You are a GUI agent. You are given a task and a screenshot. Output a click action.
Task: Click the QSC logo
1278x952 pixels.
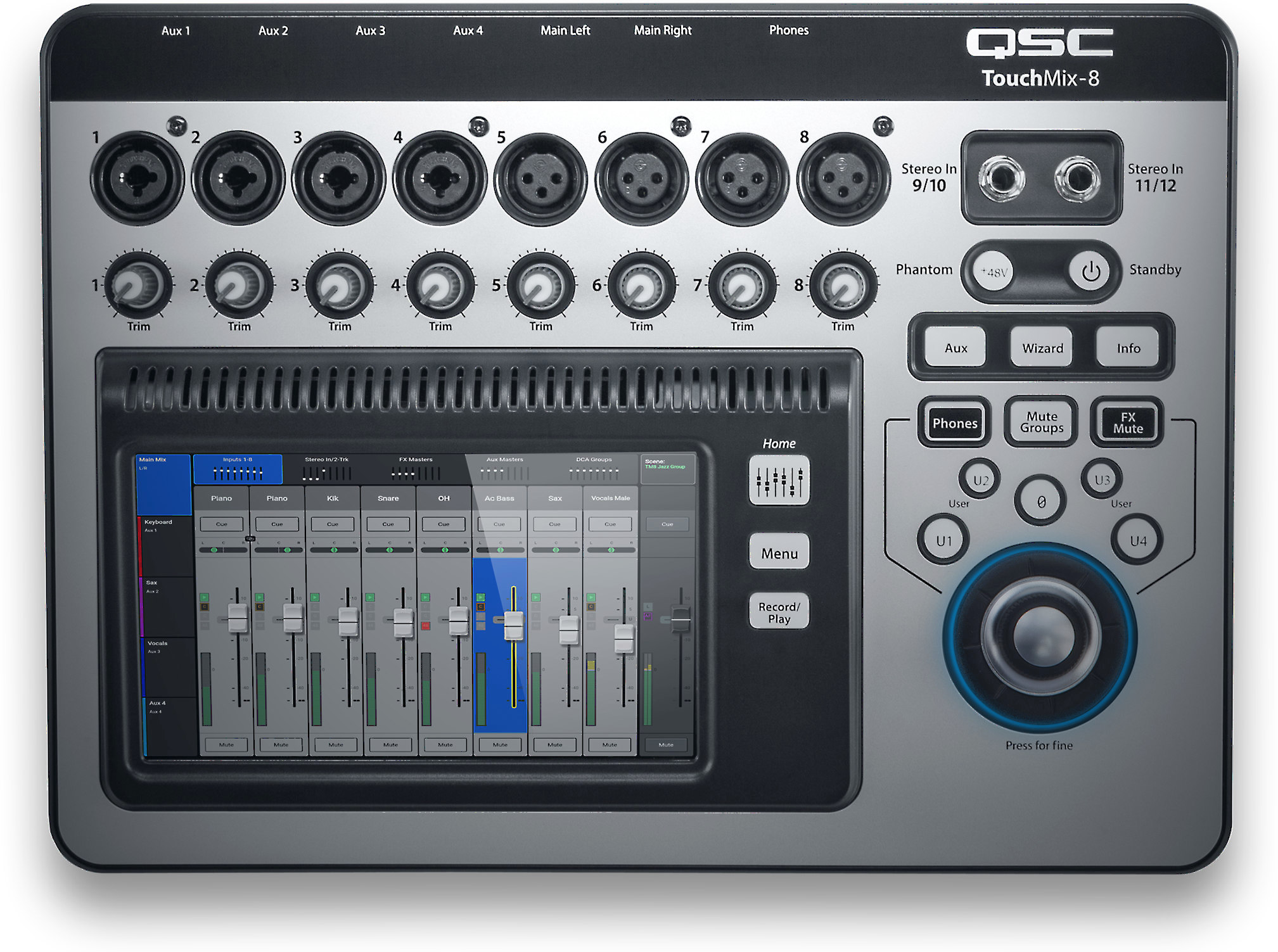pyautogui.click(x=1040, y=42)
